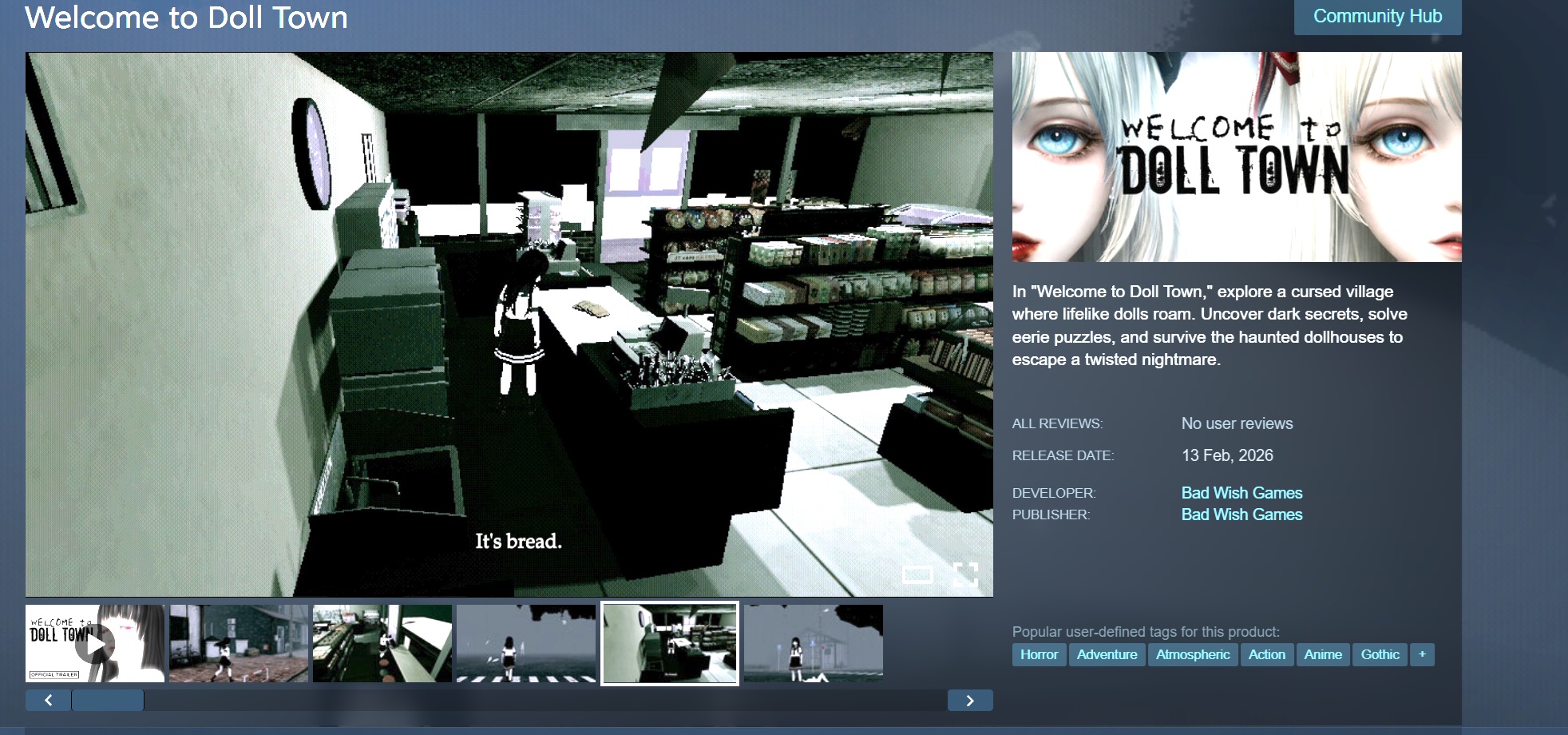Click the 'No user reviews' text
Screen dimensions: 1568x735
[1237, 423]
